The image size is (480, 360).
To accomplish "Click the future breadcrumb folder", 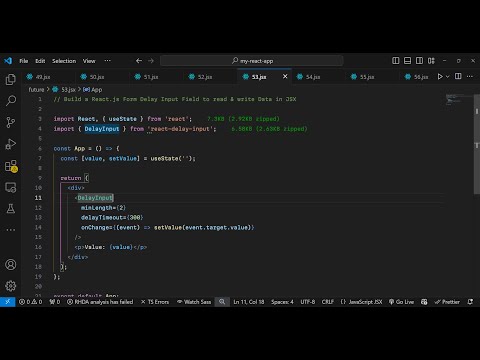I will tap(36, 90).
